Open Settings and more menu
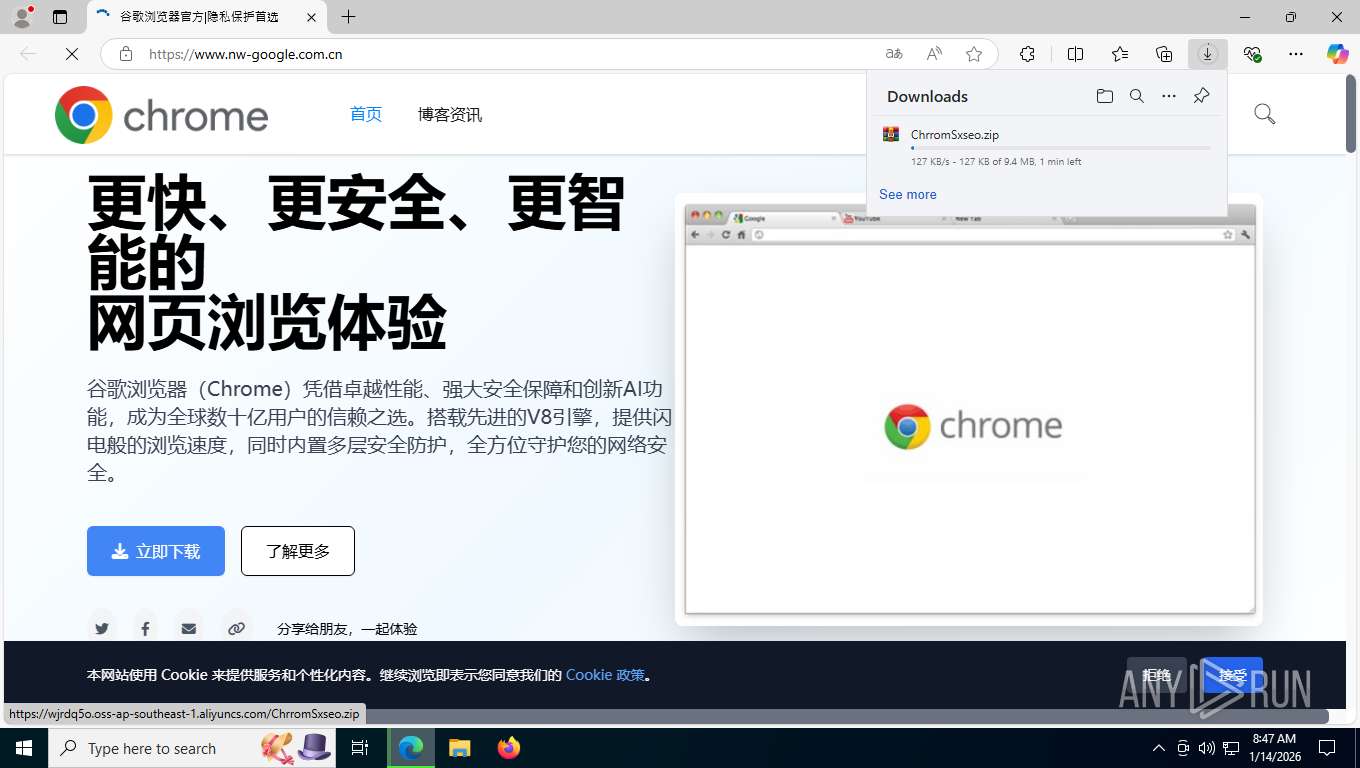1360x768 pixels. pyautogui.click(x=1296, y=54)
